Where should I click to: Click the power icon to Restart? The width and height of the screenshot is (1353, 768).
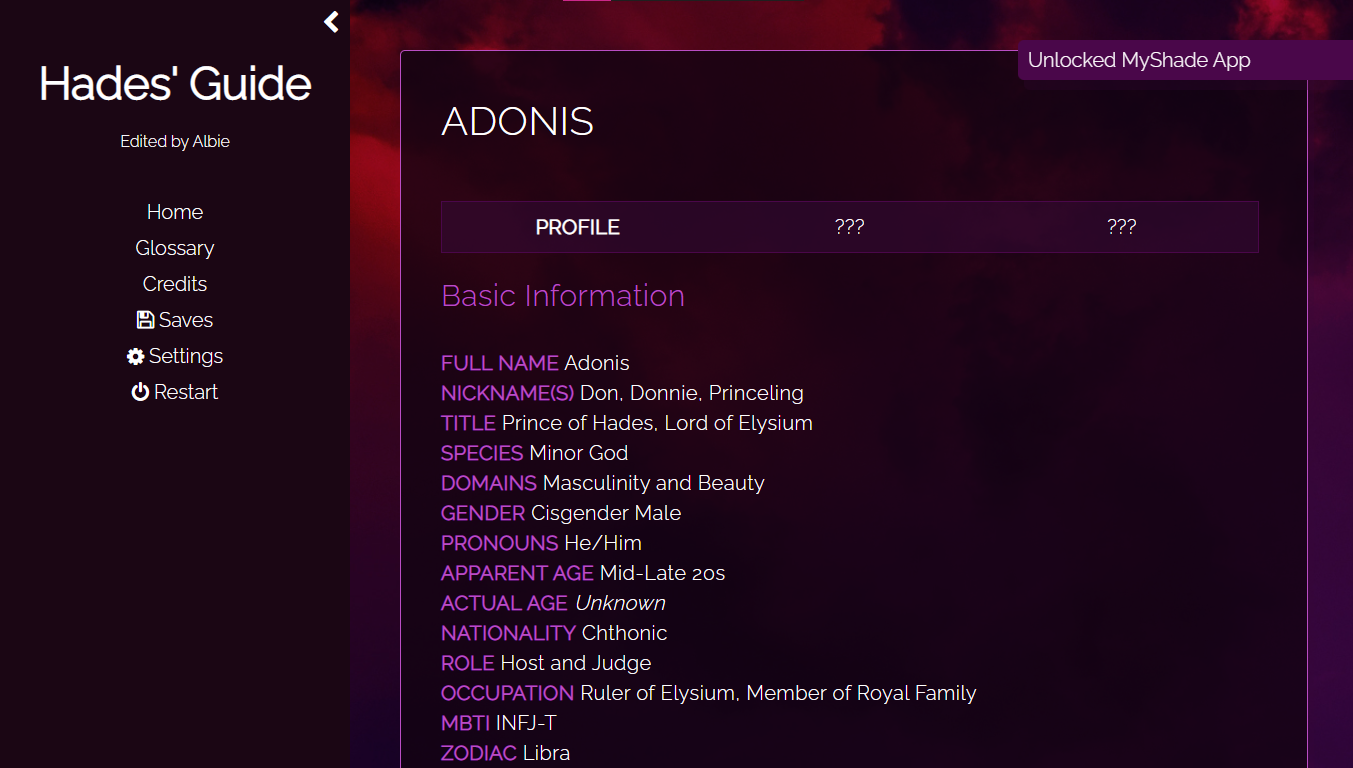click(140, 391)
